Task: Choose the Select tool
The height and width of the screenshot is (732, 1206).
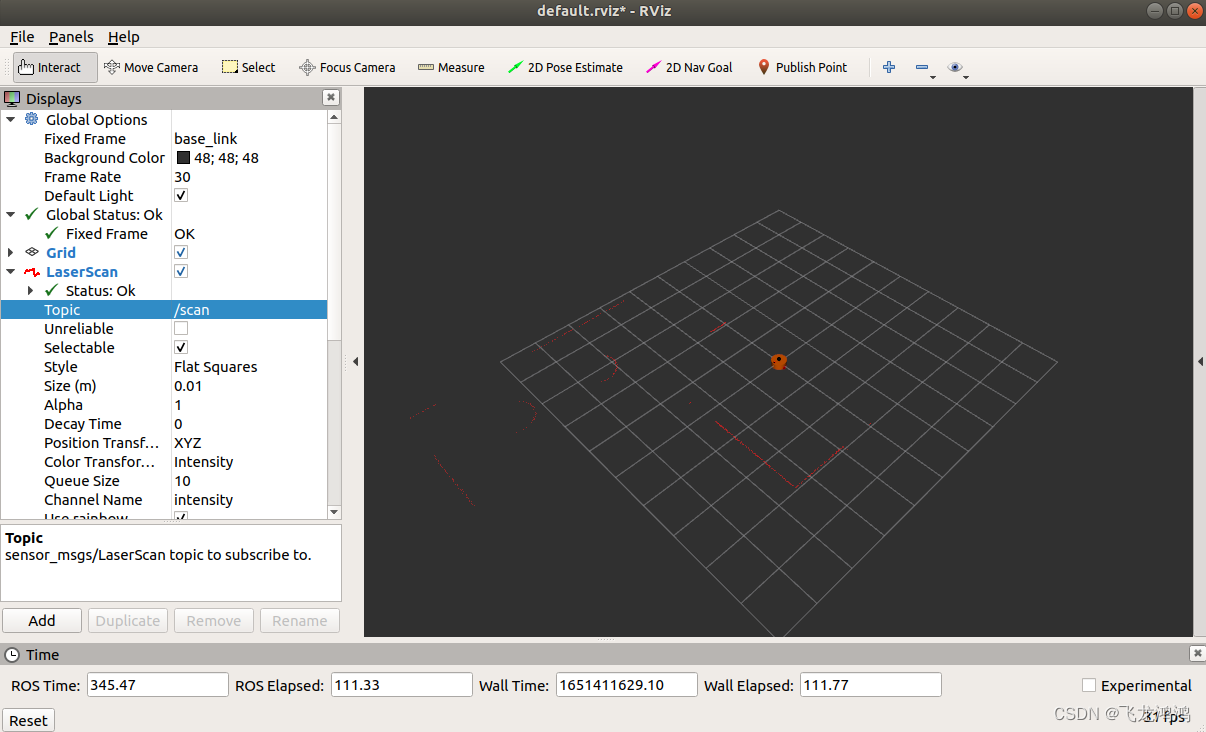Action: 248,67
